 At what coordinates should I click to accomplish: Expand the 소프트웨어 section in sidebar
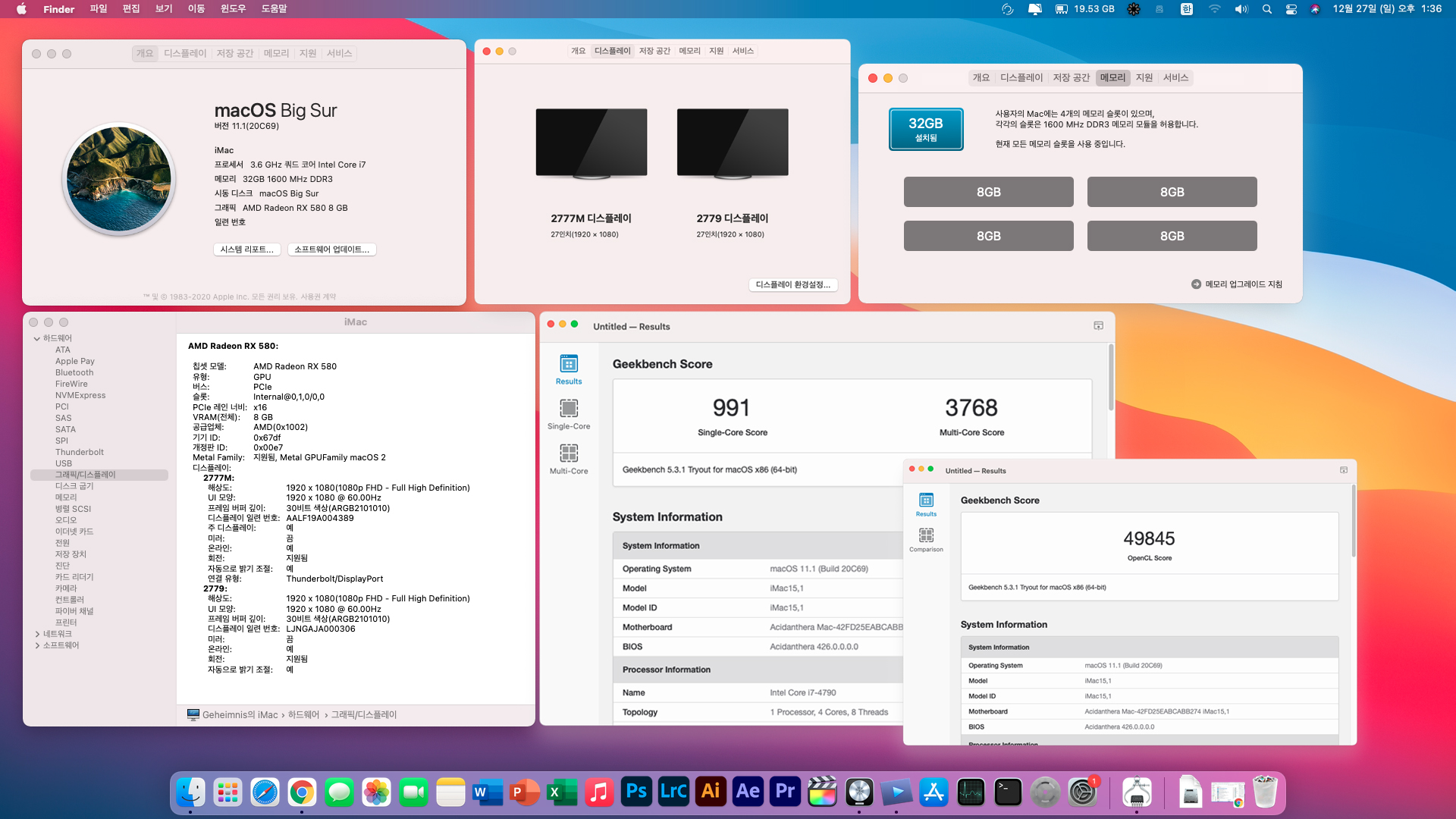pyautogui.click(x=37, y=645)
